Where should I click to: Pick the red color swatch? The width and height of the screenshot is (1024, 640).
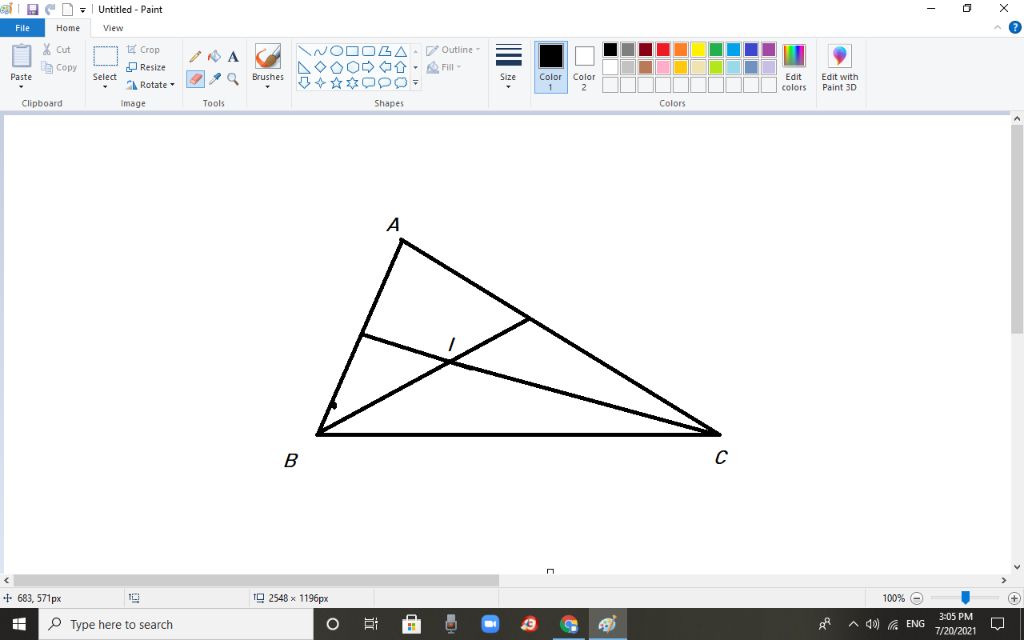663,50
